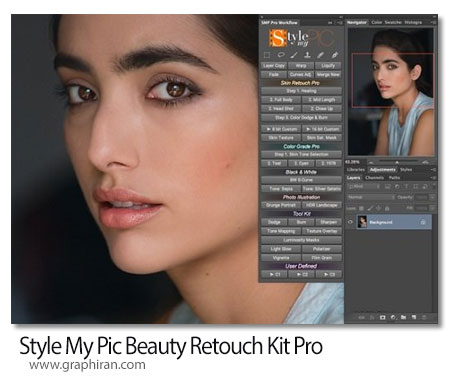This screenshot has width=450, height=379.
Task: Select the healing brush icon in SMP panel
Action: tap(321, 55)
